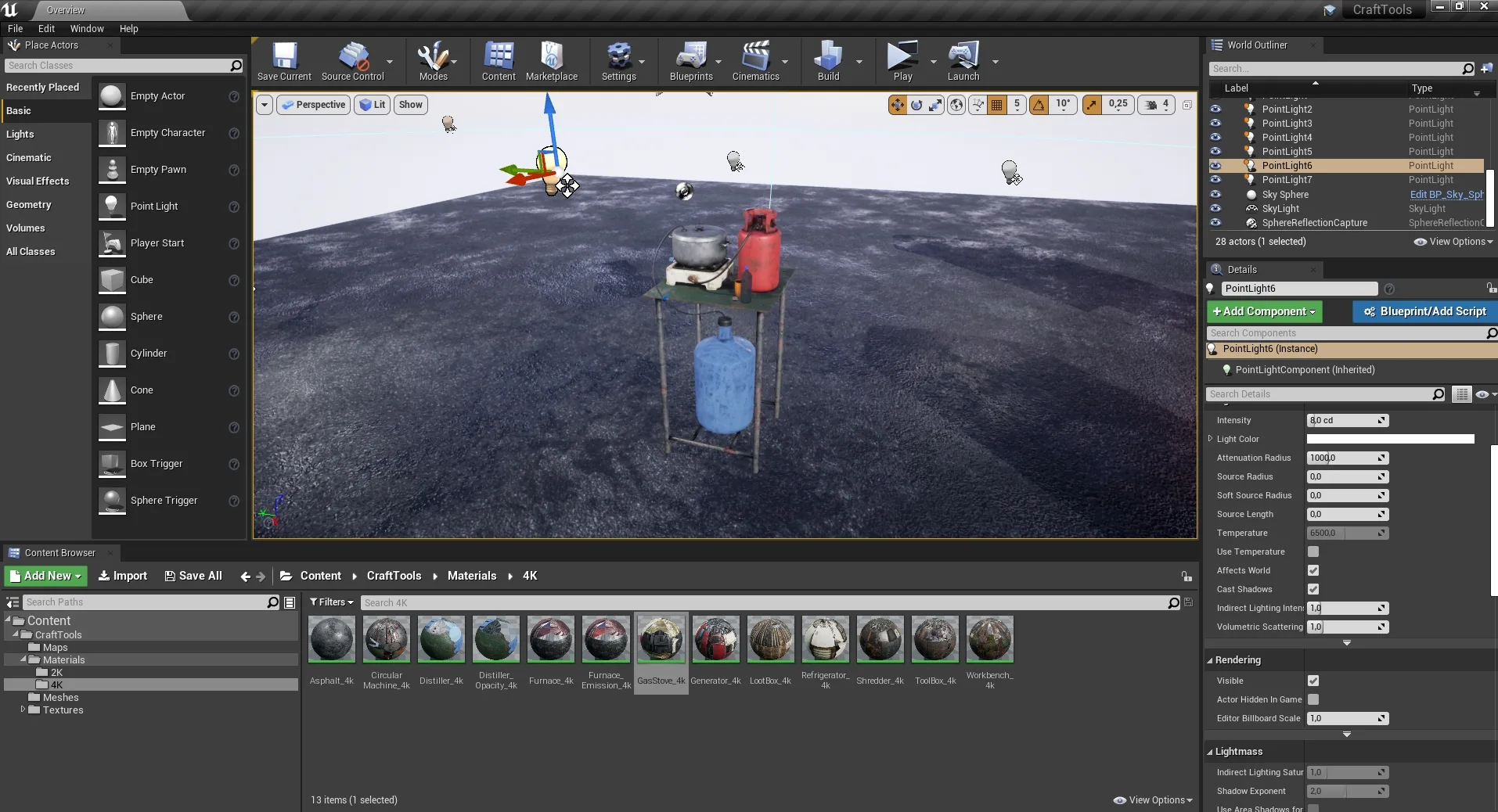Click the Save All button
Viewport: 1498px width, 812px height.
[193, 576]
